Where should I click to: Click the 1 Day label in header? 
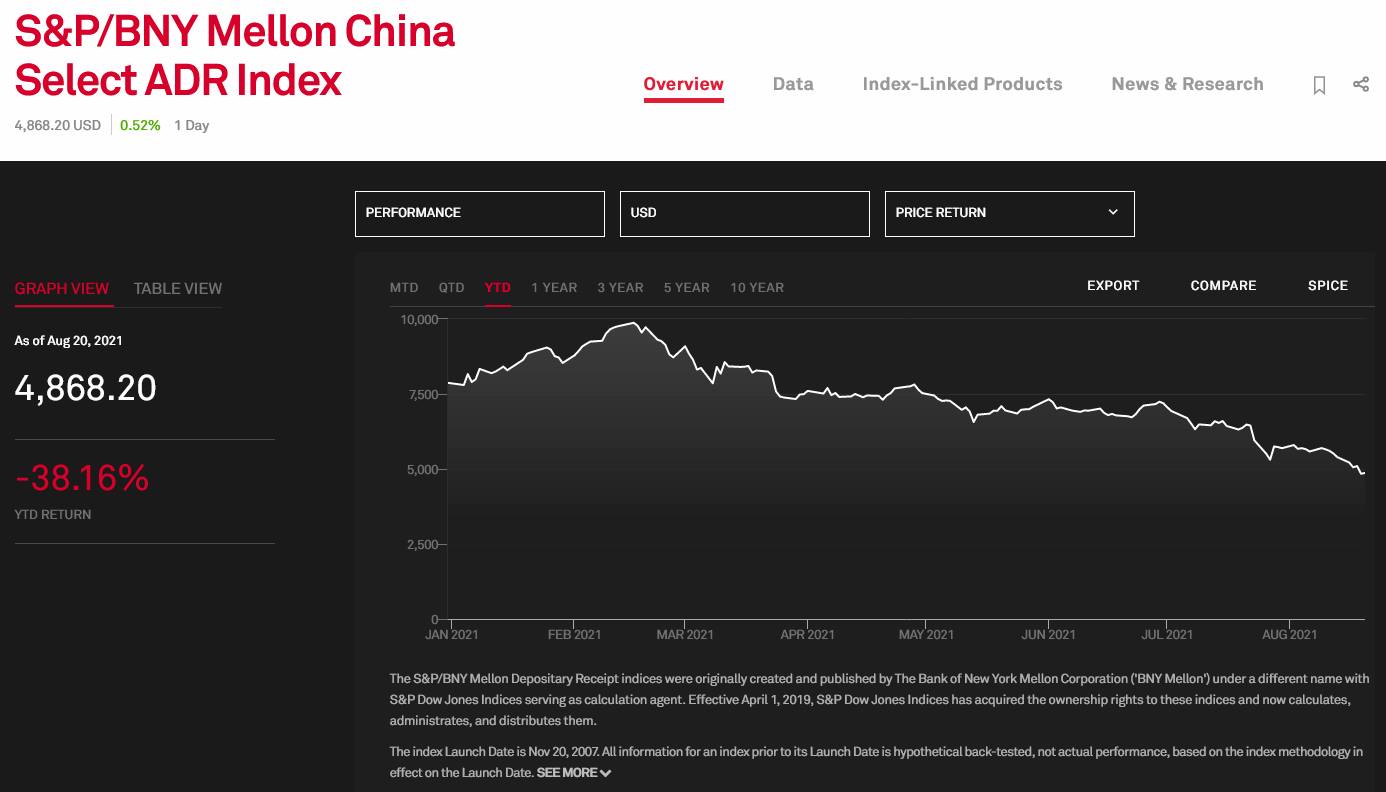tap(191, 125)
